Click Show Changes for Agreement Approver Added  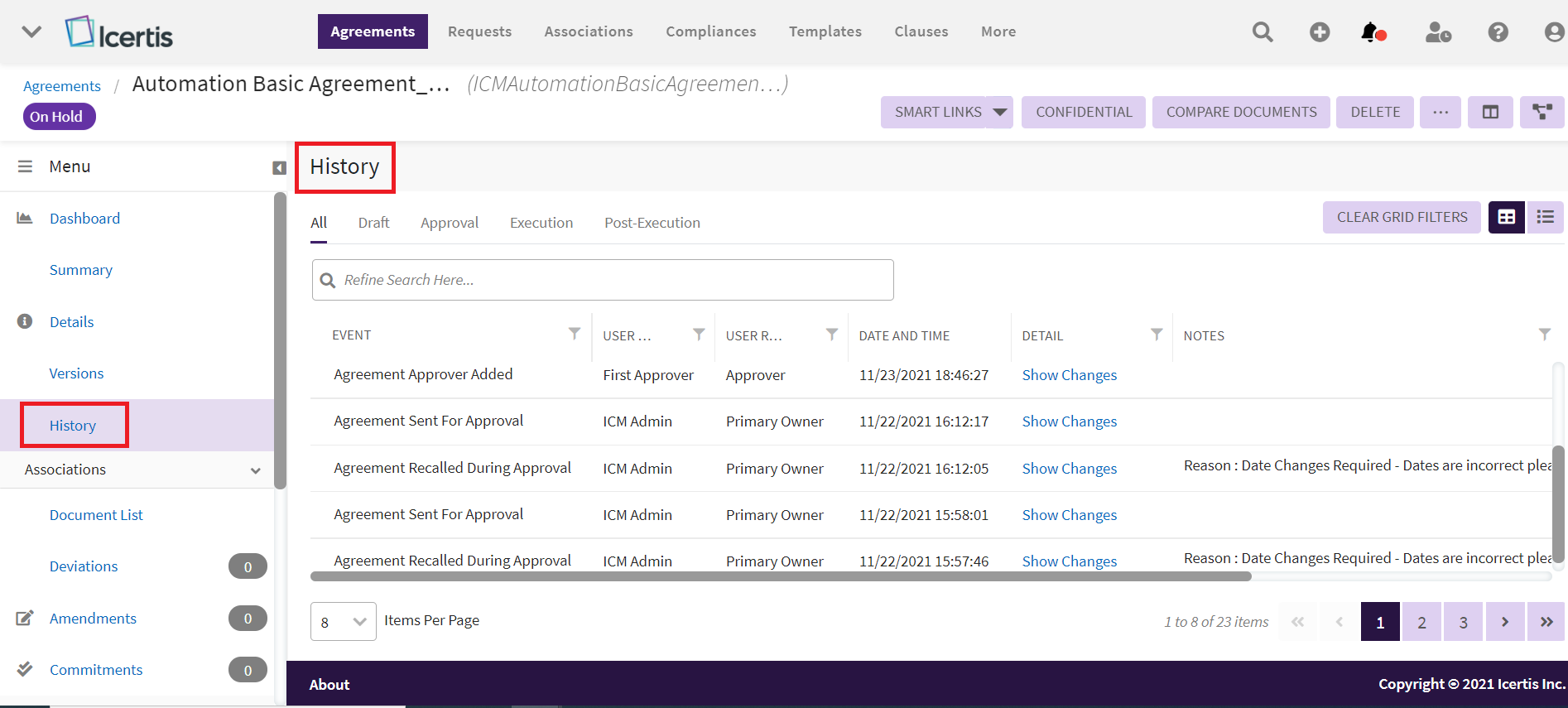click(x=1069, y=375)
